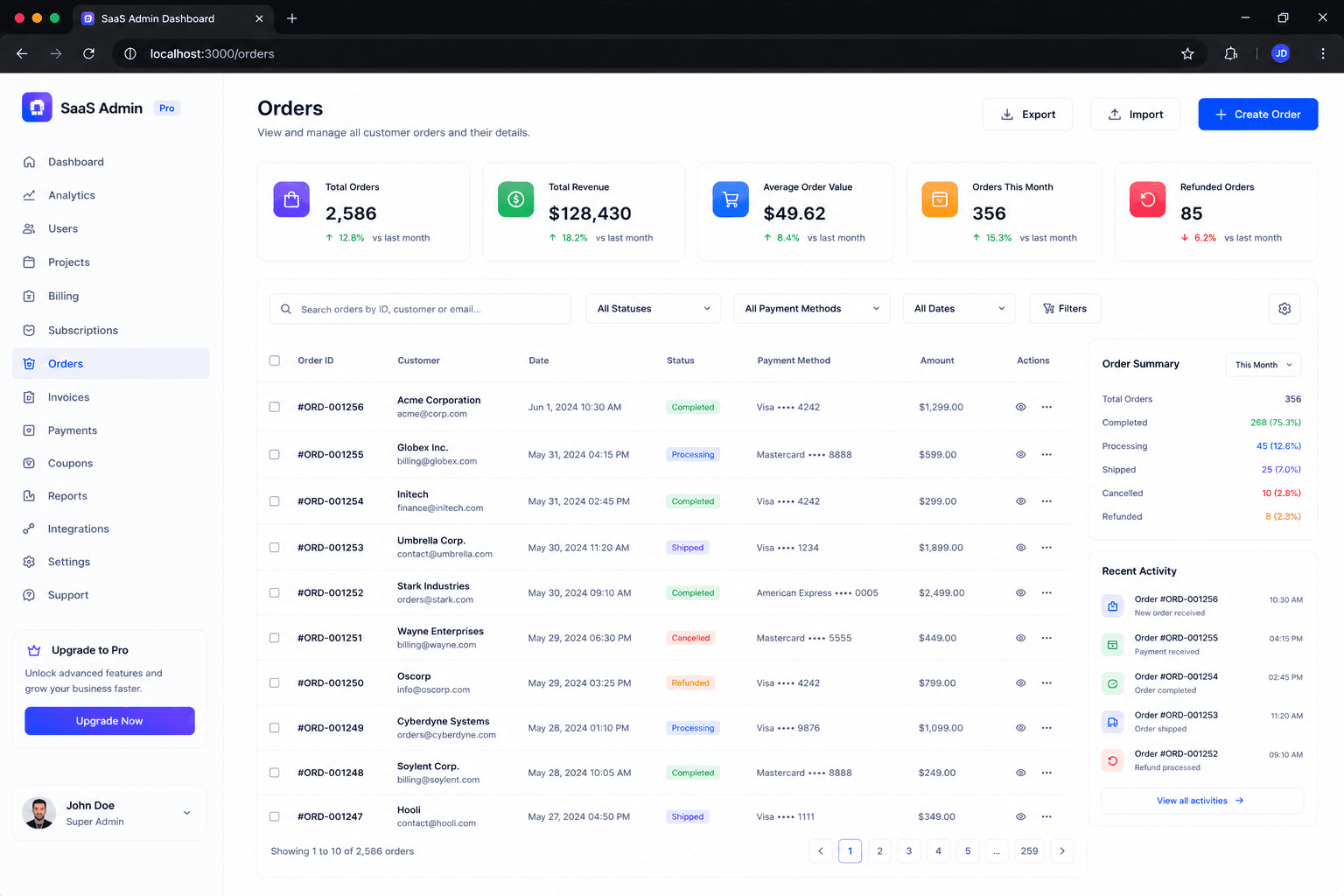View order #ORD-001256 details eye icon
This screenshot has width=1344, height=896.
1020,407
